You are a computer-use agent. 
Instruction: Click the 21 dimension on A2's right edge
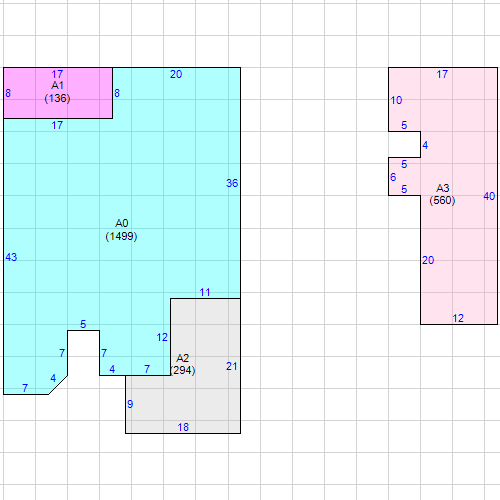[232, 366]
